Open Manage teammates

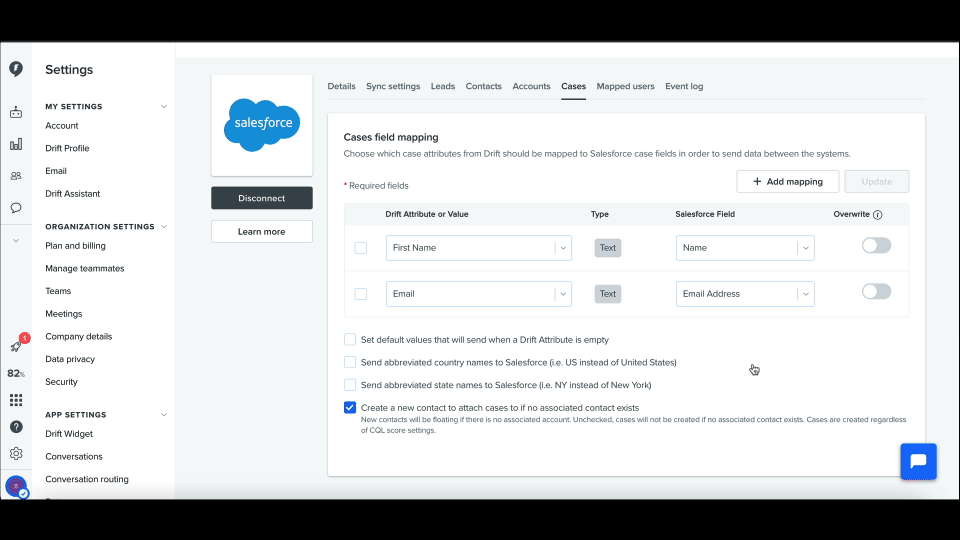point(84,268)
